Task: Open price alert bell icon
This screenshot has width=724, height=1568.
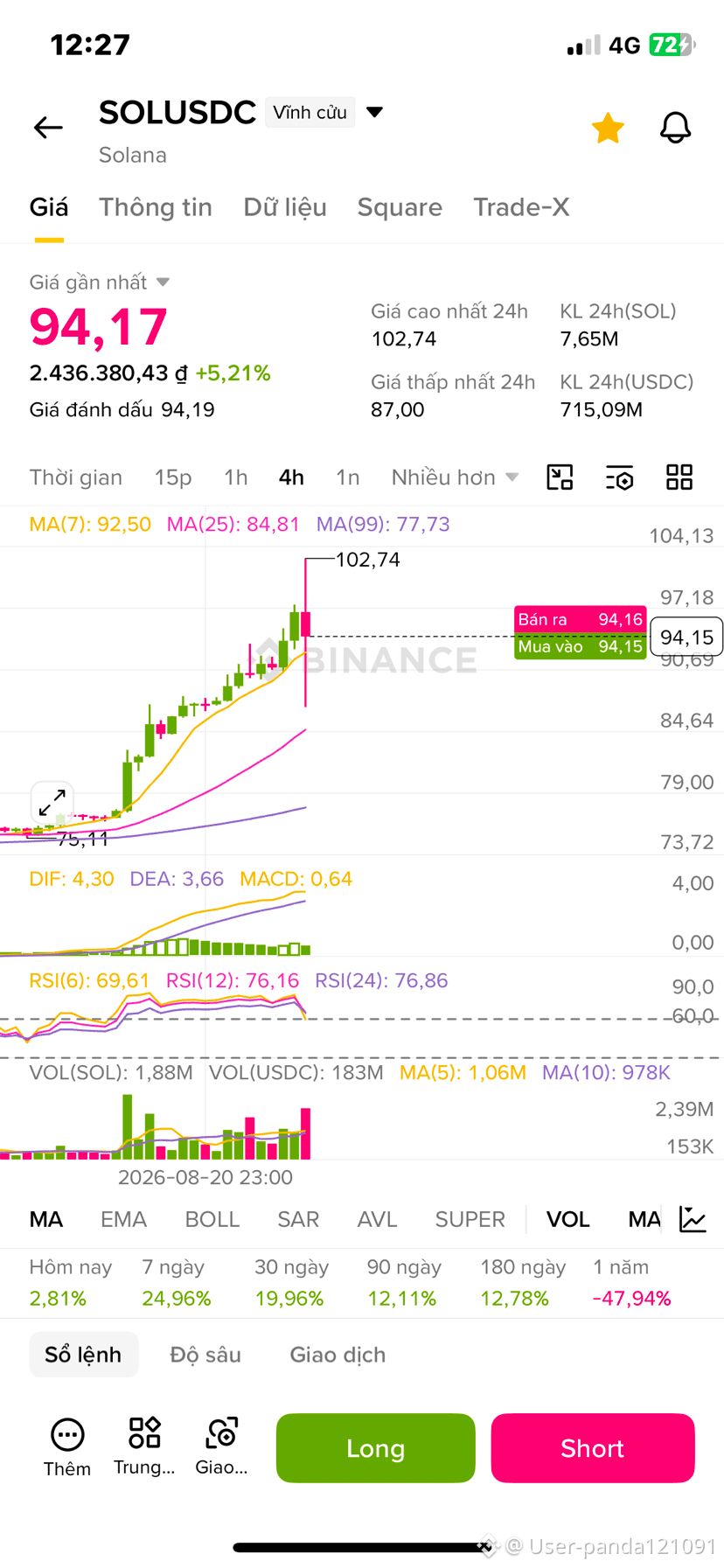Action: tap(675, 128)
